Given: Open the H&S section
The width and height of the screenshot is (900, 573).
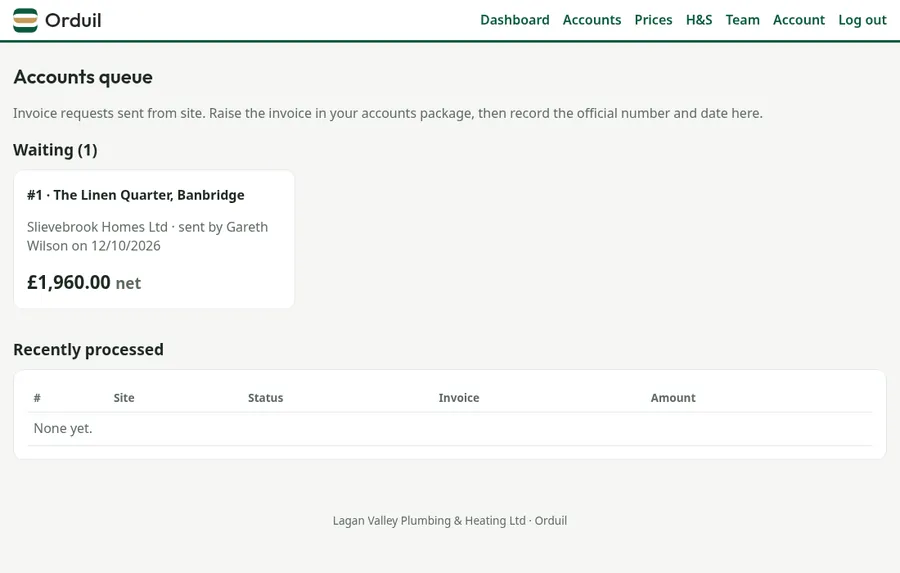Looking at the screenshot, I should click(x=699, y=20).
